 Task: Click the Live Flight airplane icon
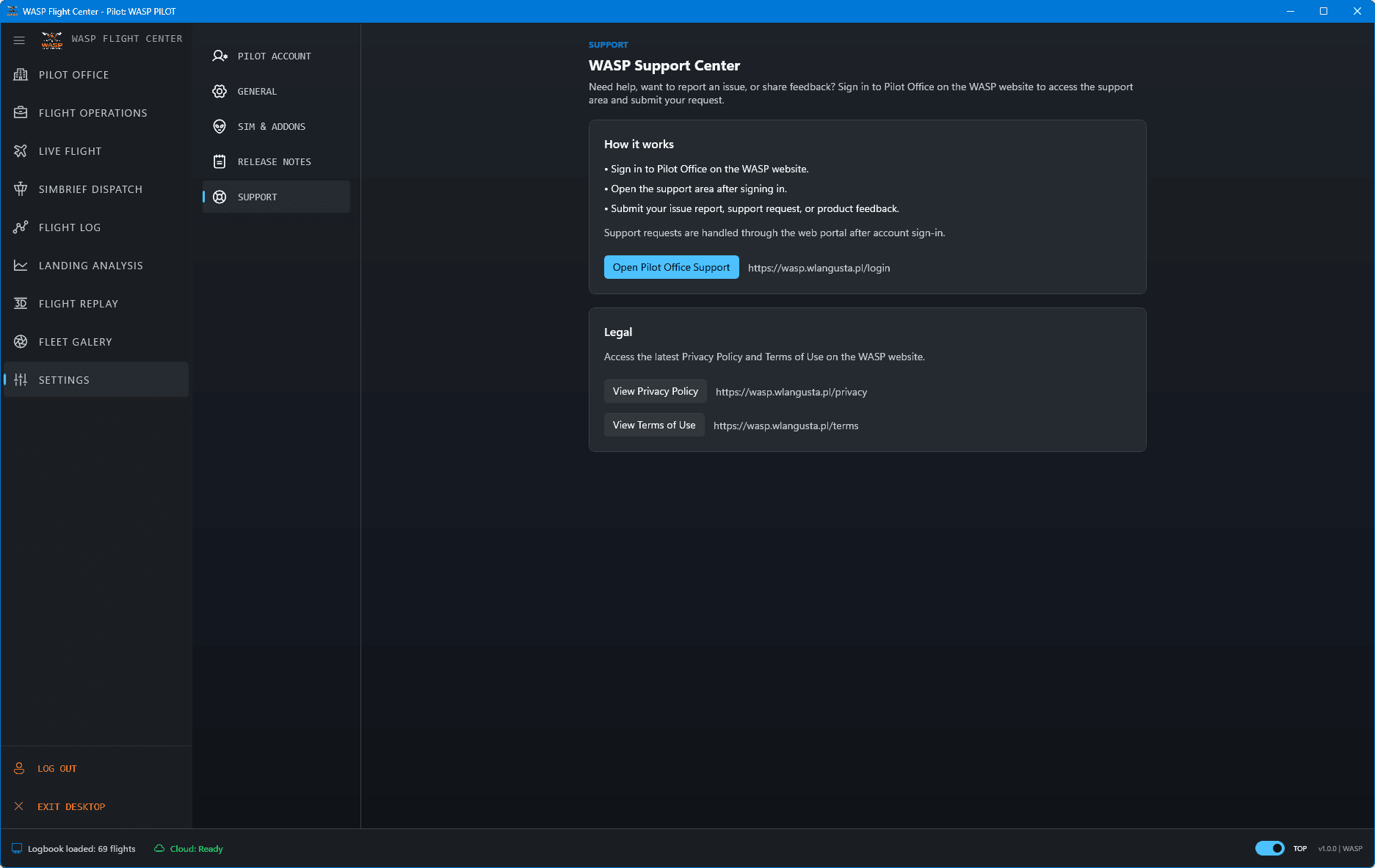[x=21, y=151]
